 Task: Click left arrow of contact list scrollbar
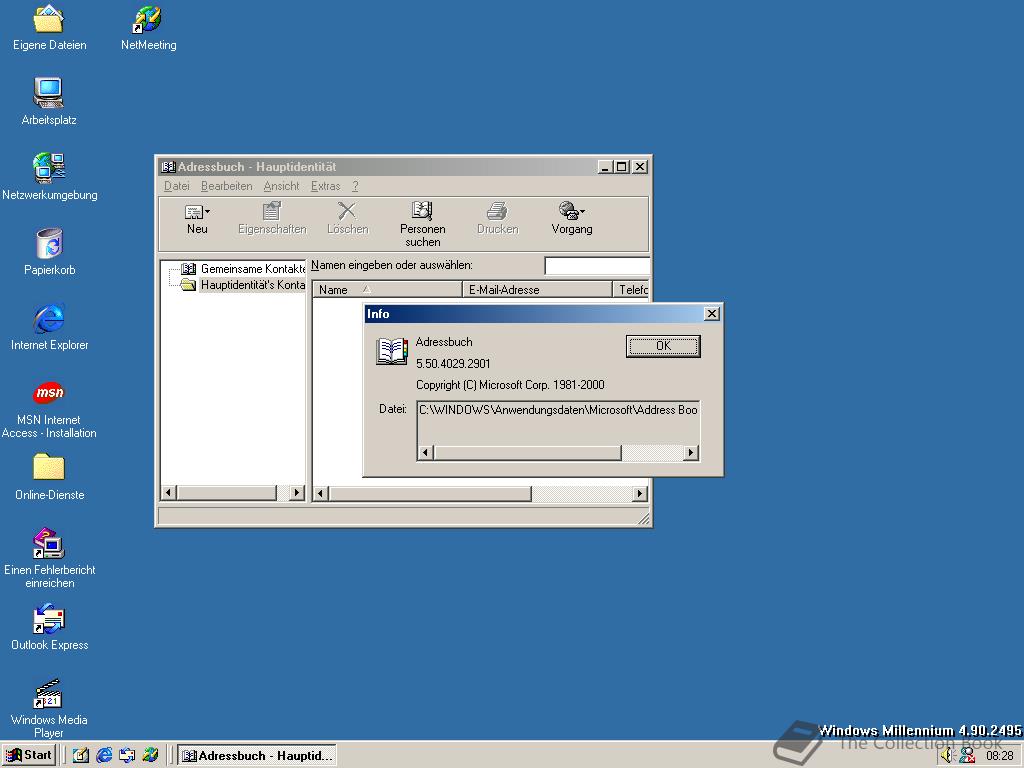320,494
